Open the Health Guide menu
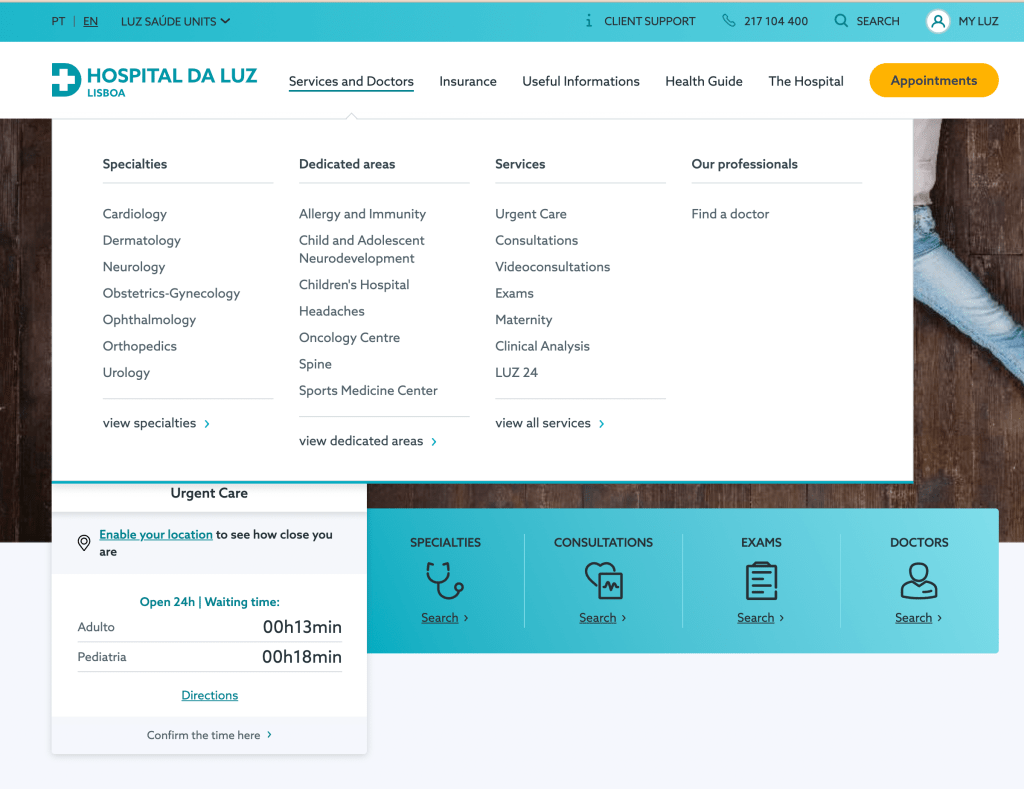 (703, 81)
